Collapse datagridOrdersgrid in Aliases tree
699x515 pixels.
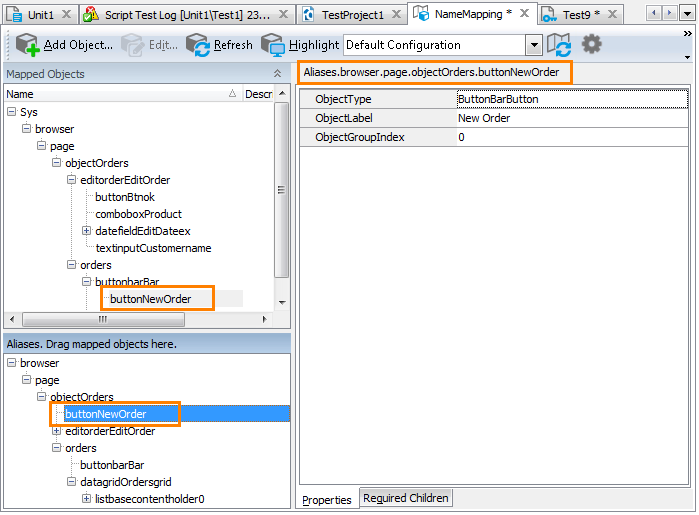click(71, 482)
